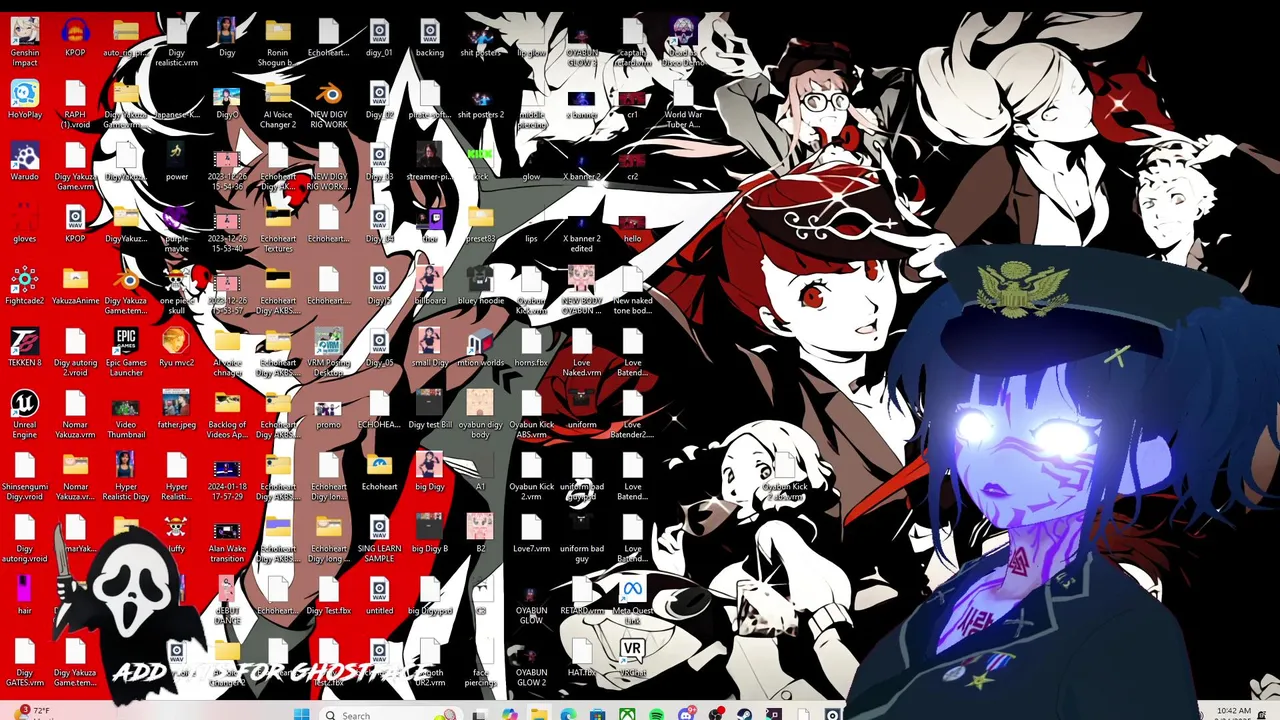
Task: Select the big Digy B file
Action: (430, 534)
